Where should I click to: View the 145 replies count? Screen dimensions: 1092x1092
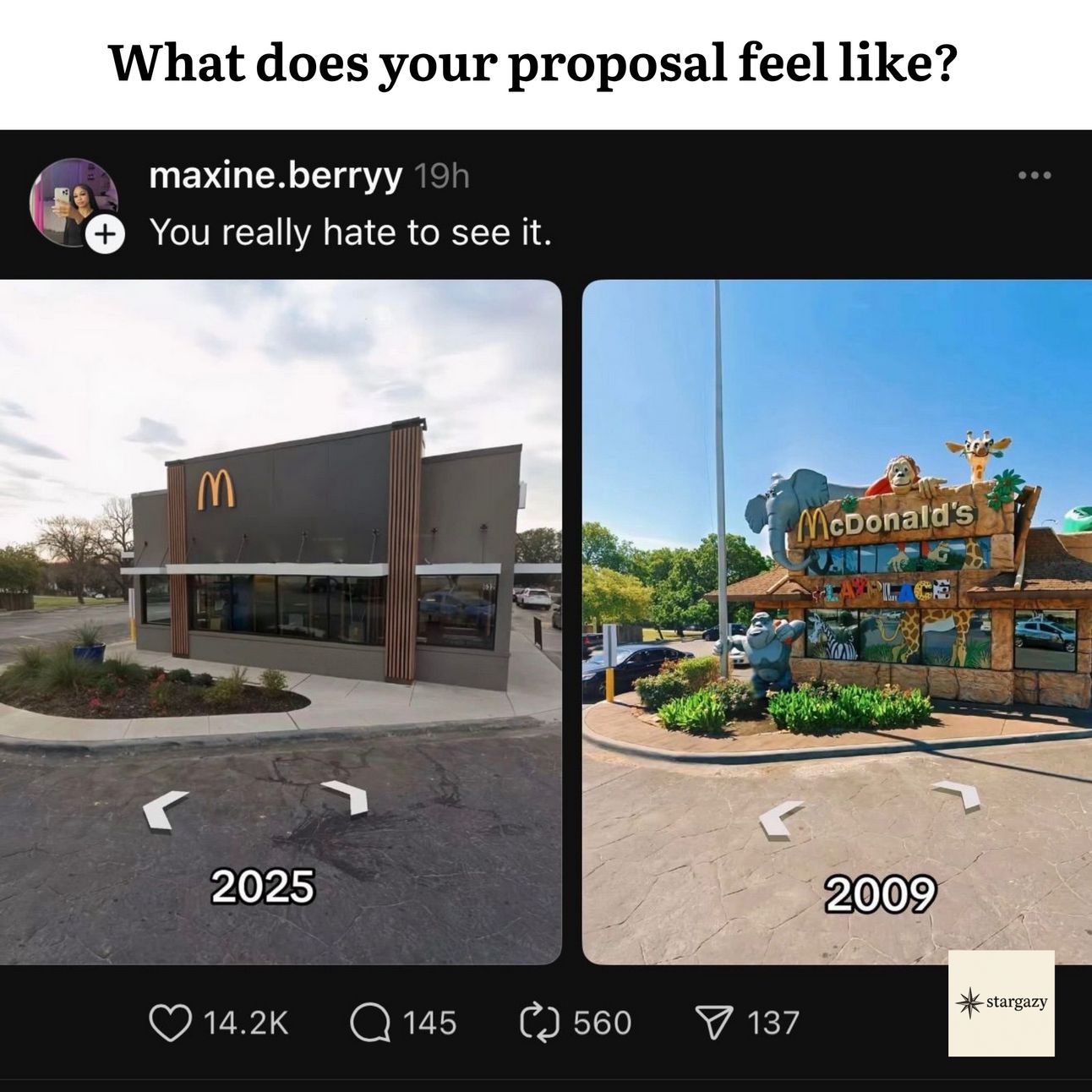[429, 1024]
